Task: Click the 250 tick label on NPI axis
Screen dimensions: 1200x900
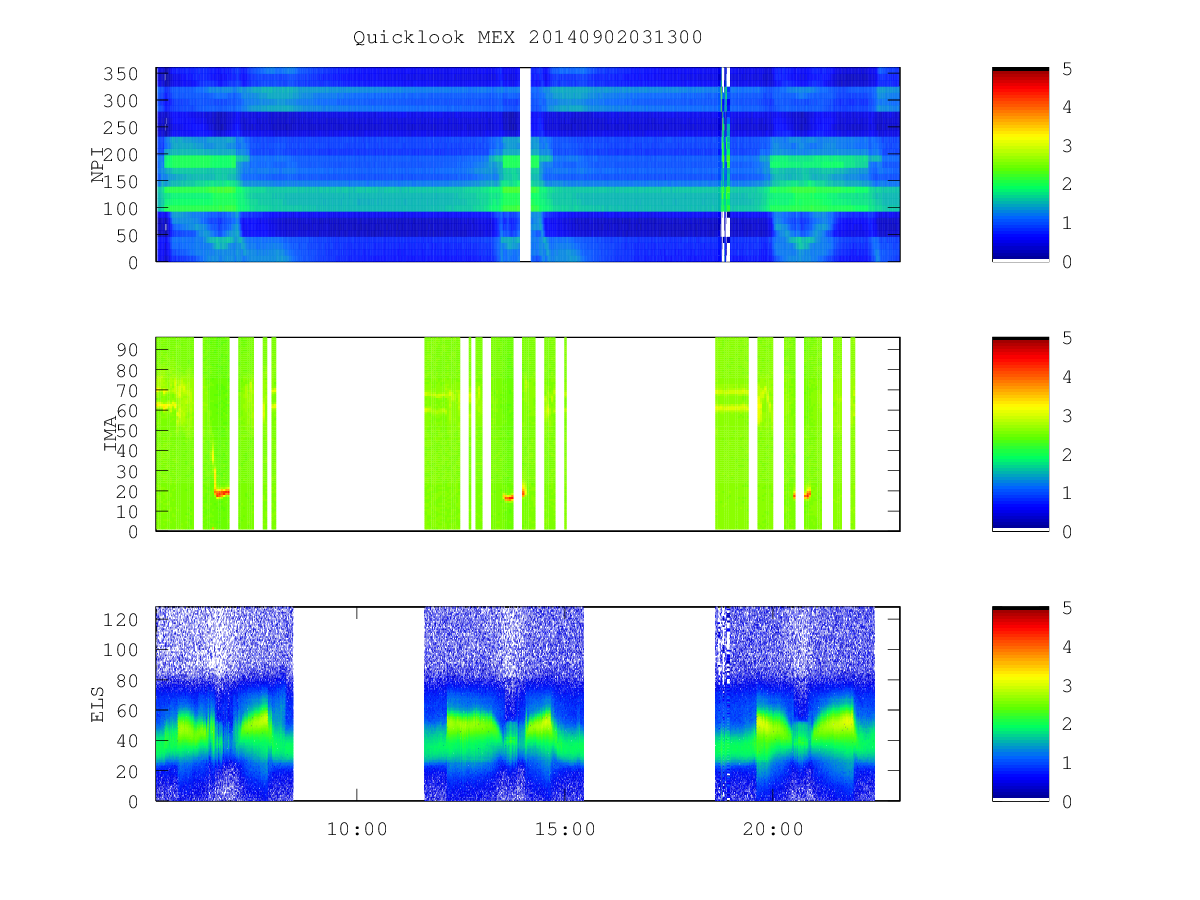Action: 121,128
